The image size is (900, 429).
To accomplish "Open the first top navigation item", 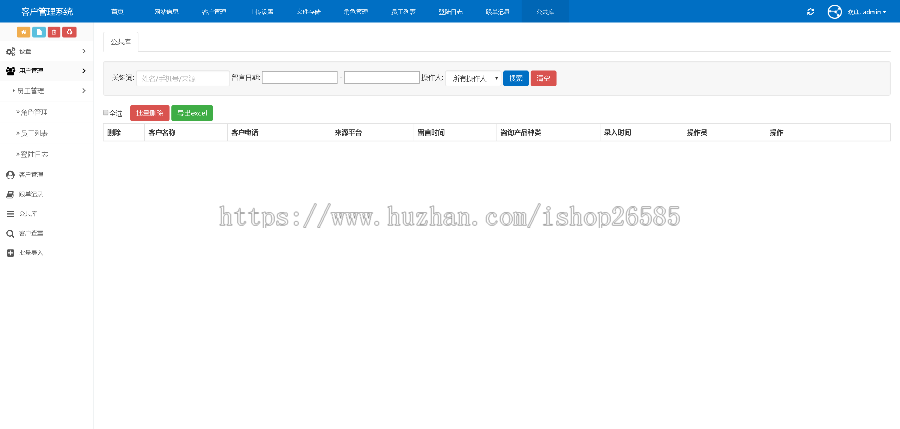I will tap(117, 11).
